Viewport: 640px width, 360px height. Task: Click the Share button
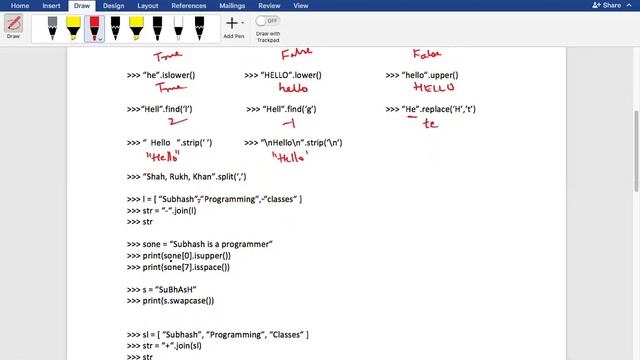point(607,5)
